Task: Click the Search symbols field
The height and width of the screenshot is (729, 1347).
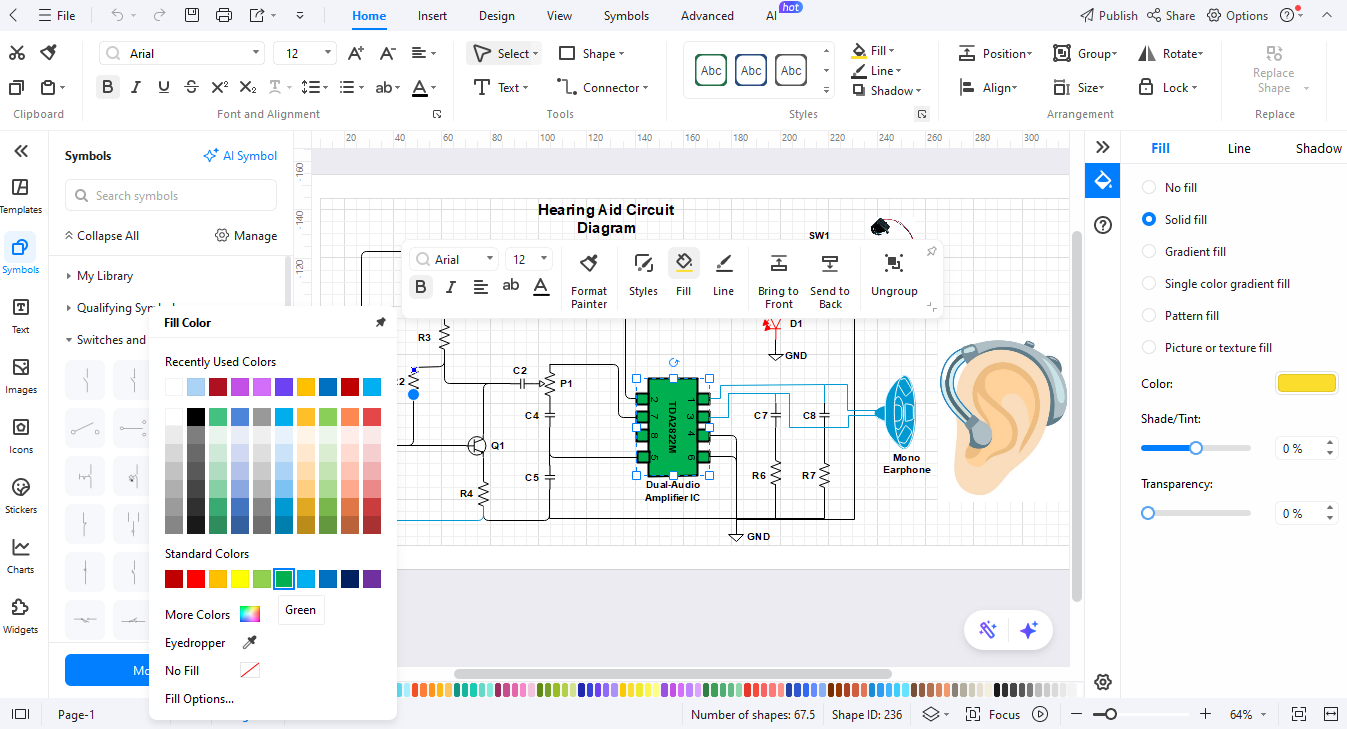Action: (x=170, y=195)
